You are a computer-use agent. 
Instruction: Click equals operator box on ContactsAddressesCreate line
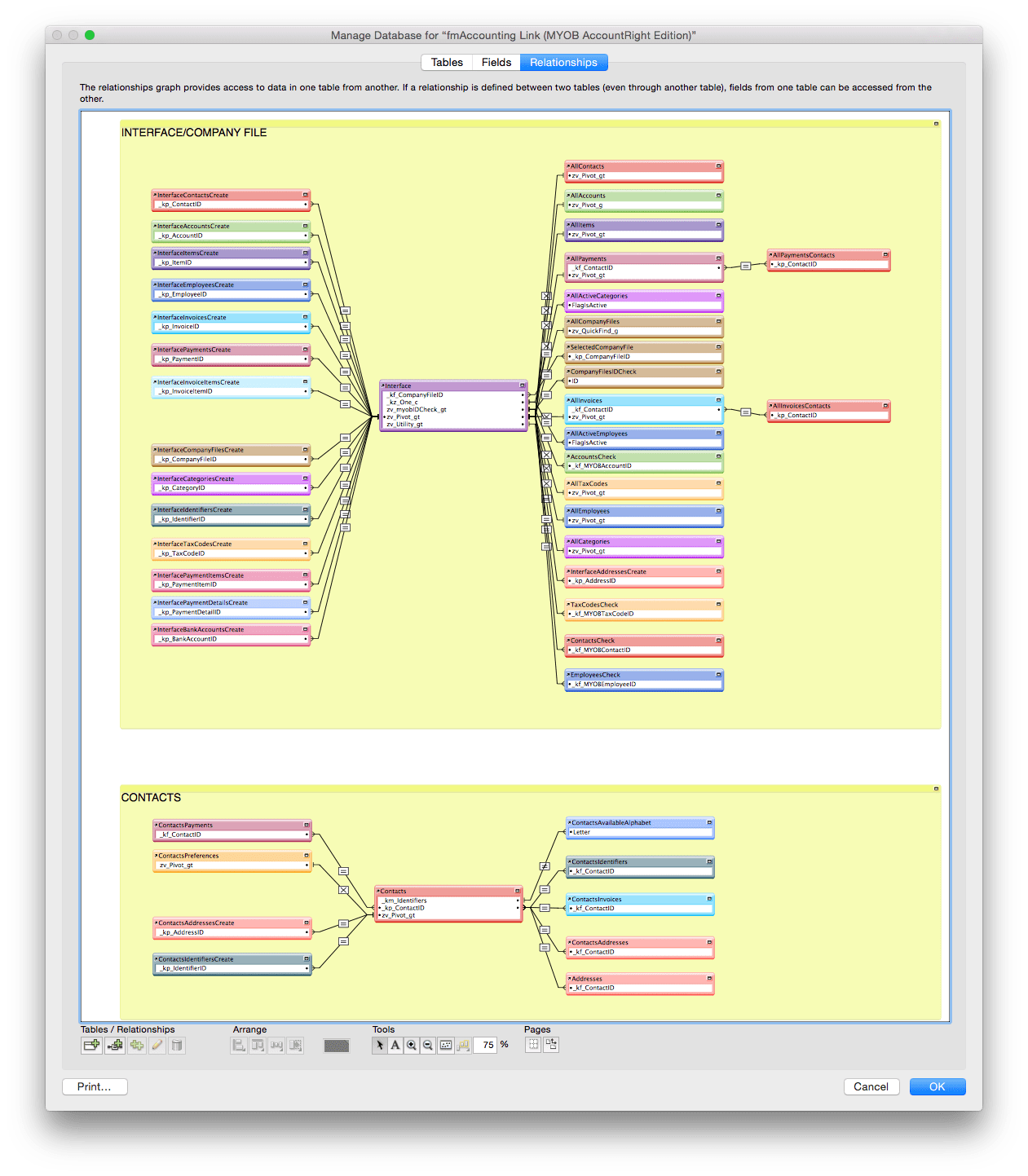(x=343, y=923)
